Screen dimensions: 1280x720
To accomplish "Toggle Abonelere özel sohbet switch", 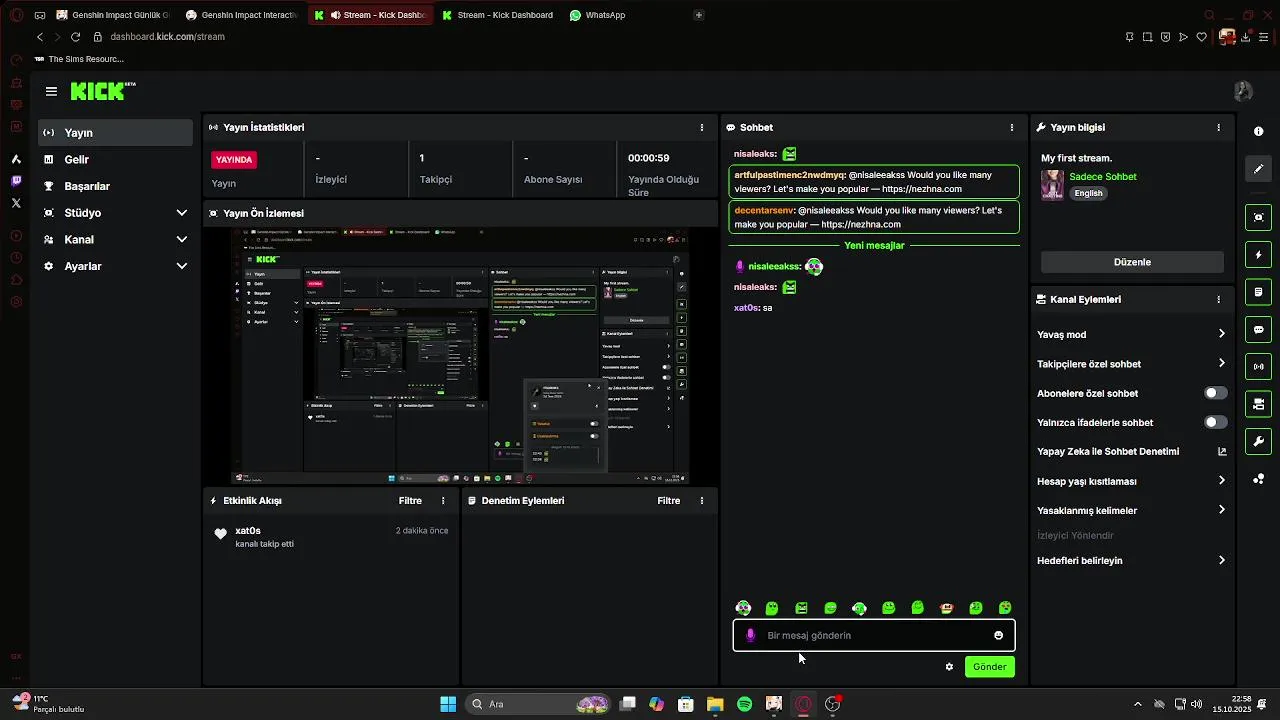I will pyautogui.click(x=1215, y=393).
